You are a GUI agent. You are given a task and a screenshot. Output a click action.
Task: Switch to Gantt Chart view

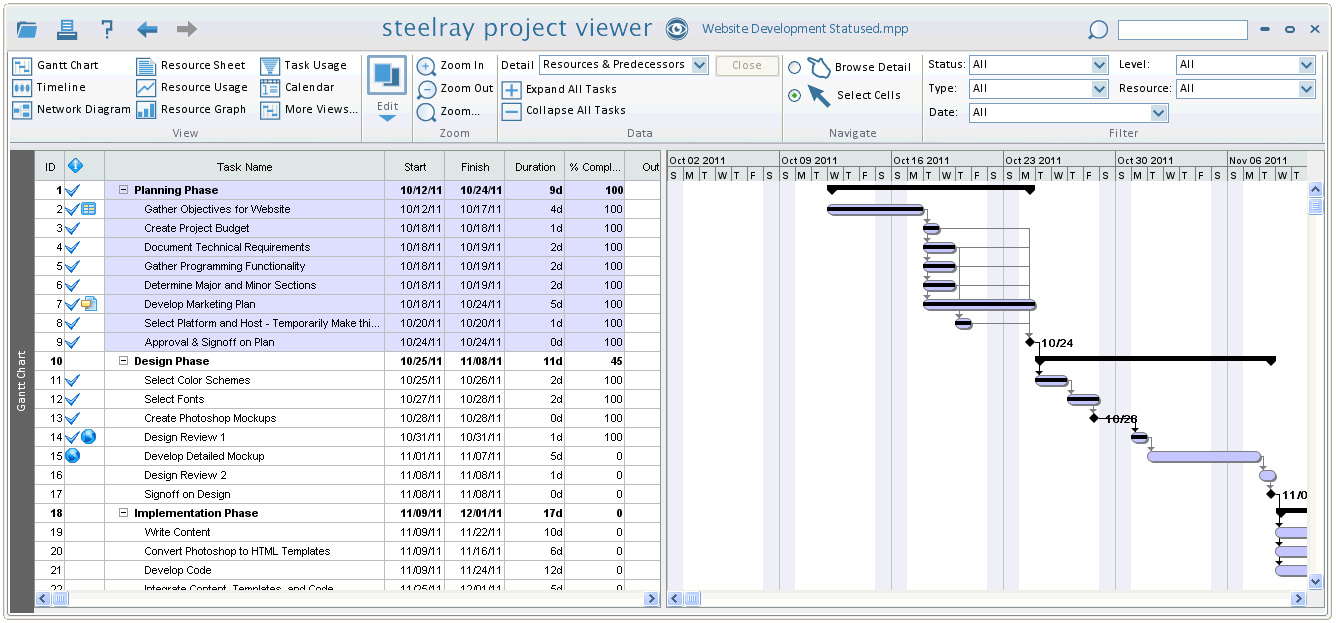55,65
